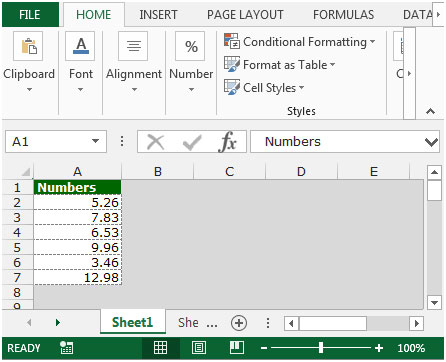446x362 pixels.
Task: Click the Insert Function fx icon
Action: 227,142
